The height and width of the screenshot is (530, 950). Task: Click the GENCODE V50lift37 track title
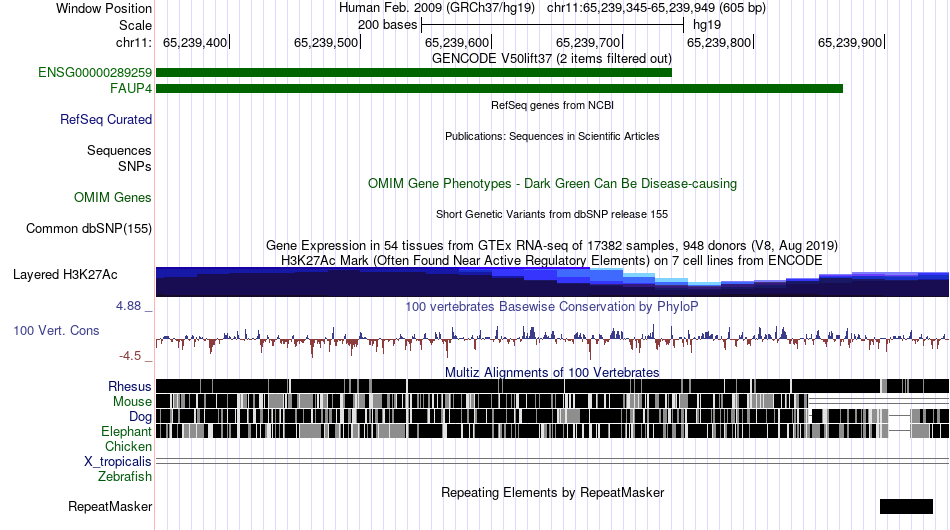[552, 59]
